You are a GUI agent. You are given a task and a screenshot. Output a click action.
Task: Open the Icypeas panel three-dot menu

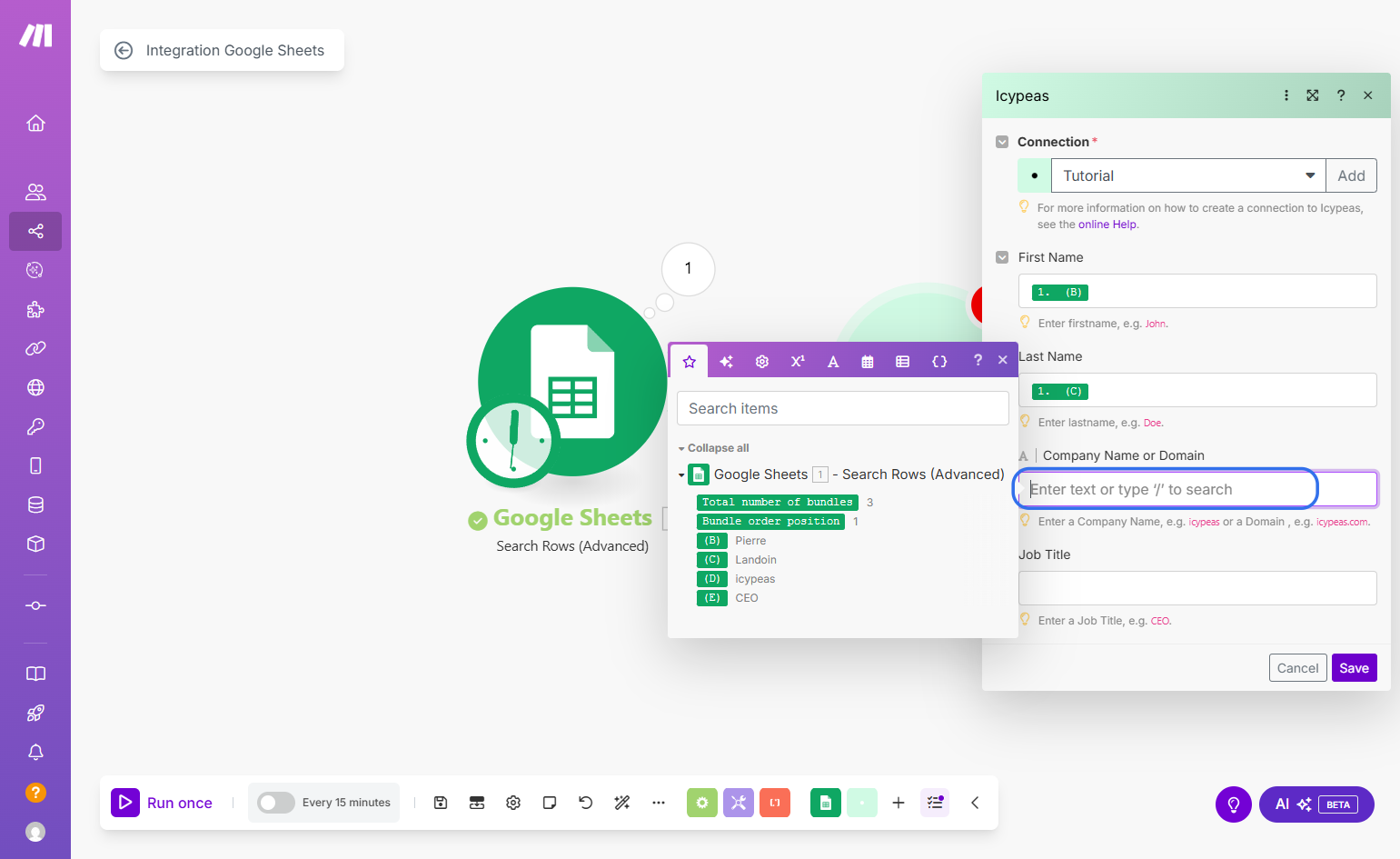(1286, 95)
